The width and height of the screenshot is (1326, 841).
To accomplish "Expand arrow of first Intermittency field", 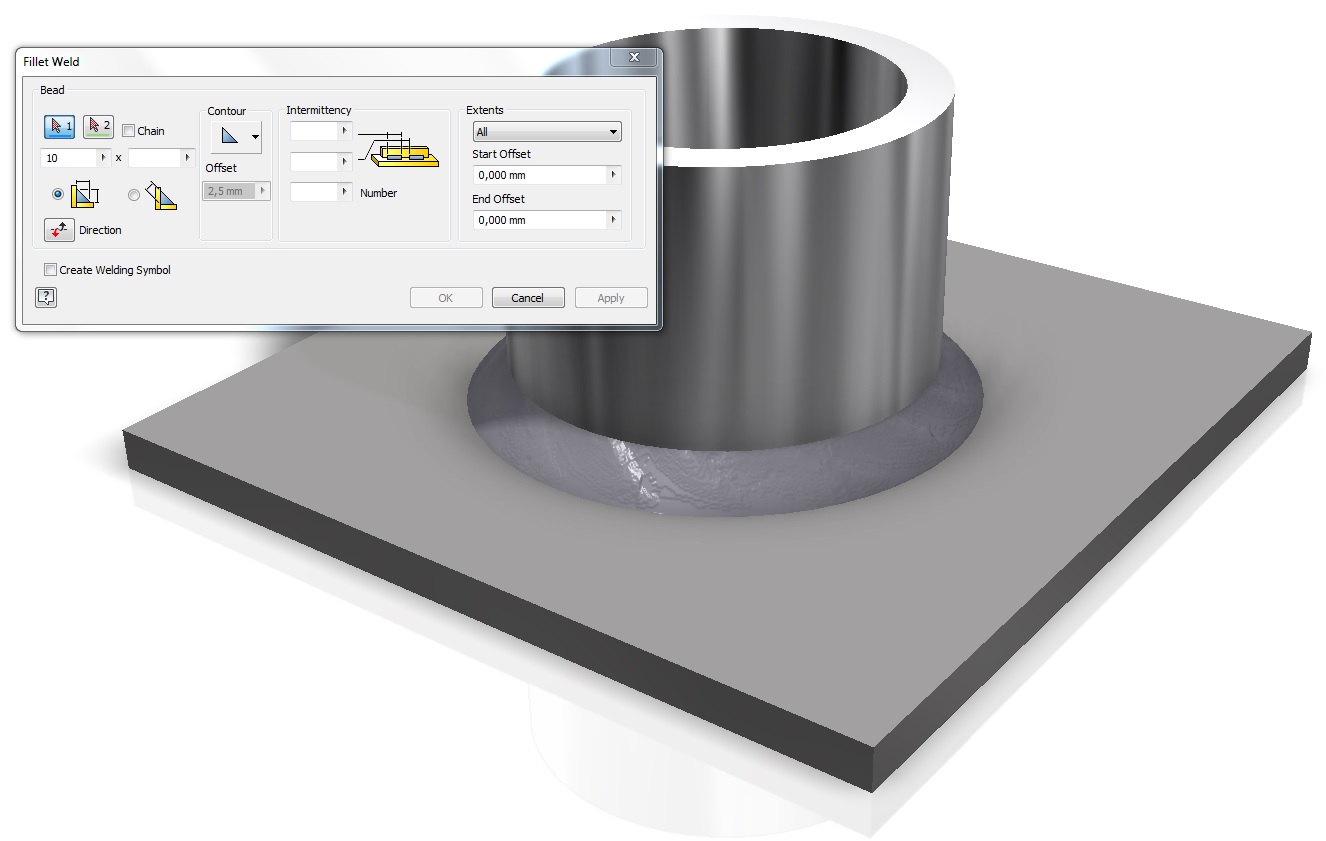I will pyautogui.click(x=346, y=131).
